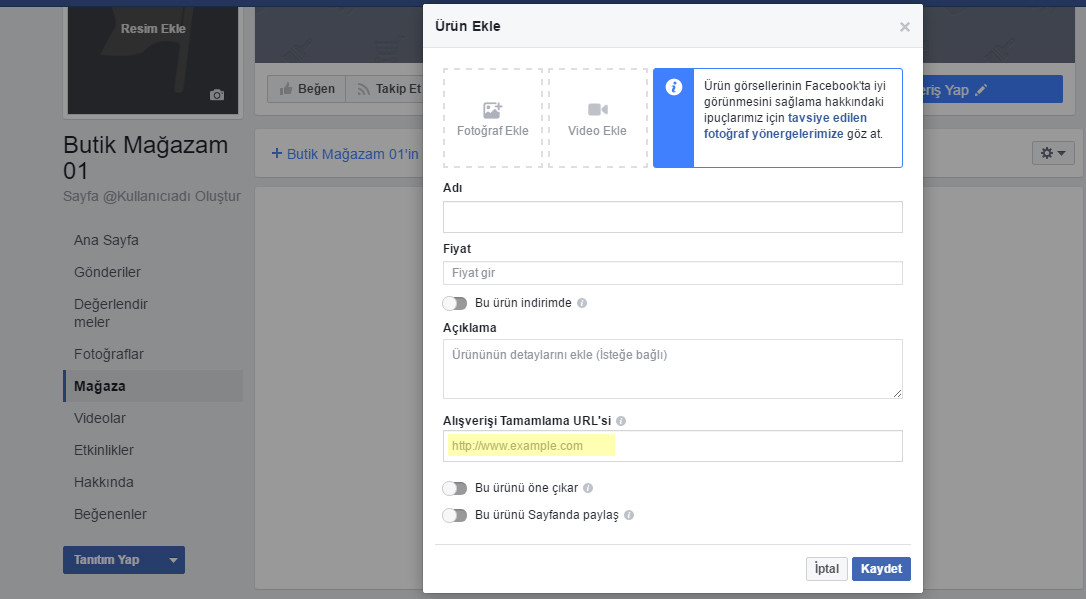Click the İptal button
This screenshot has height=599, width=1086.
pyautogui.click(x=826, y=569)
